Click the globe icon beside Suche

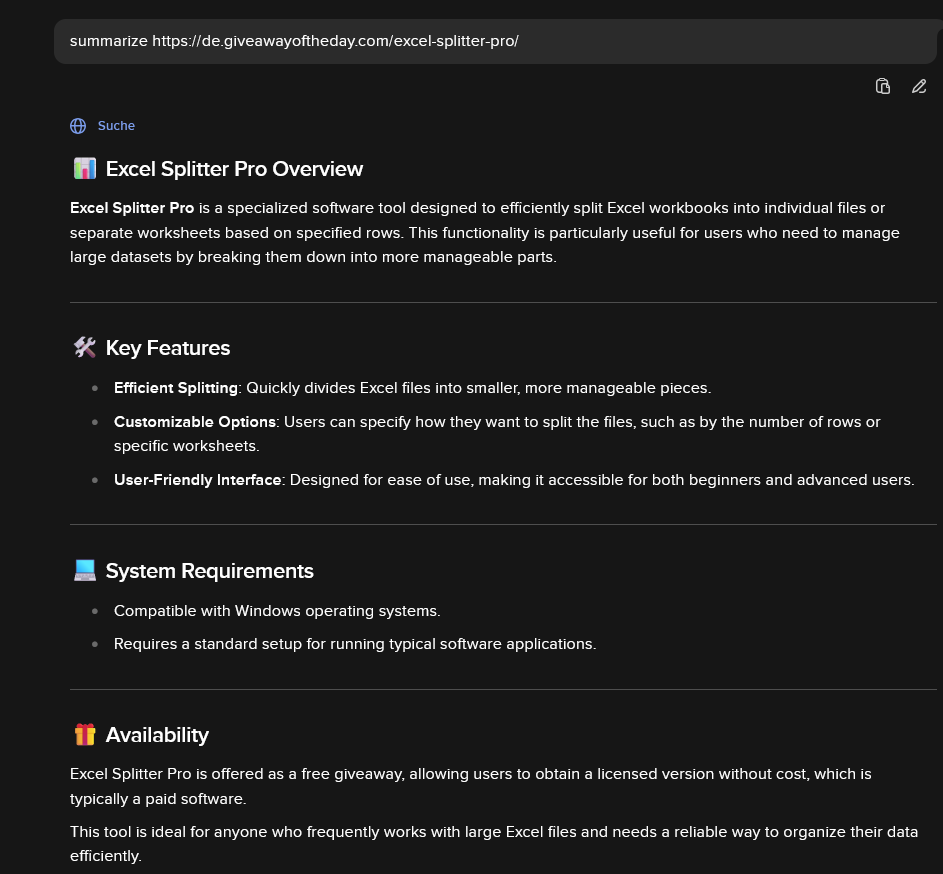(78, 126)
